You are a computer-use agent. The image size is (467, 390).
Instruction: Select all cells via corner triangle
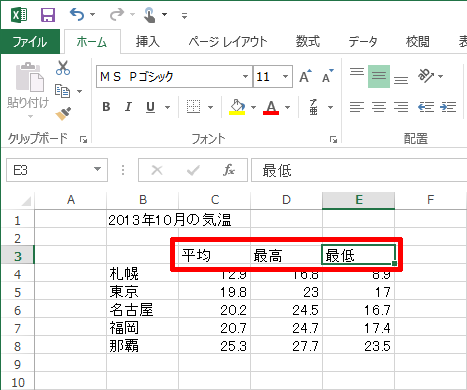pyautogui.click(x=26, y=201)
